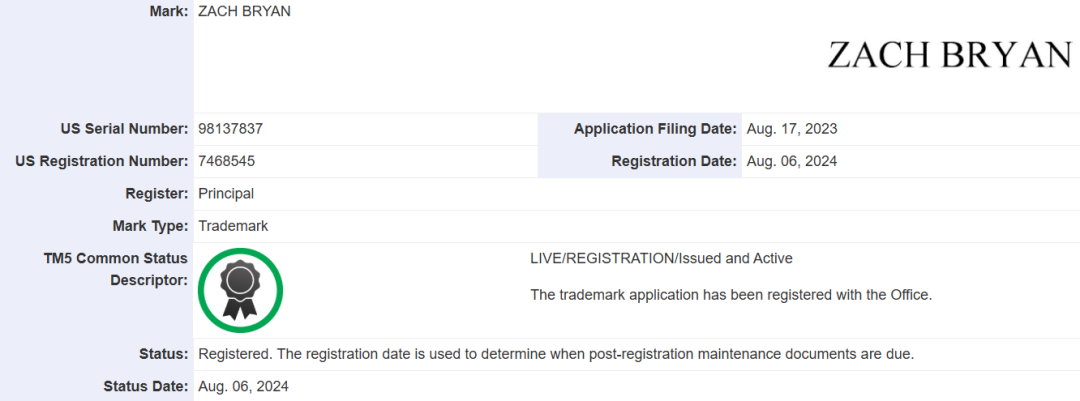Select the Trademark mark type value

(x=233, y=226)
